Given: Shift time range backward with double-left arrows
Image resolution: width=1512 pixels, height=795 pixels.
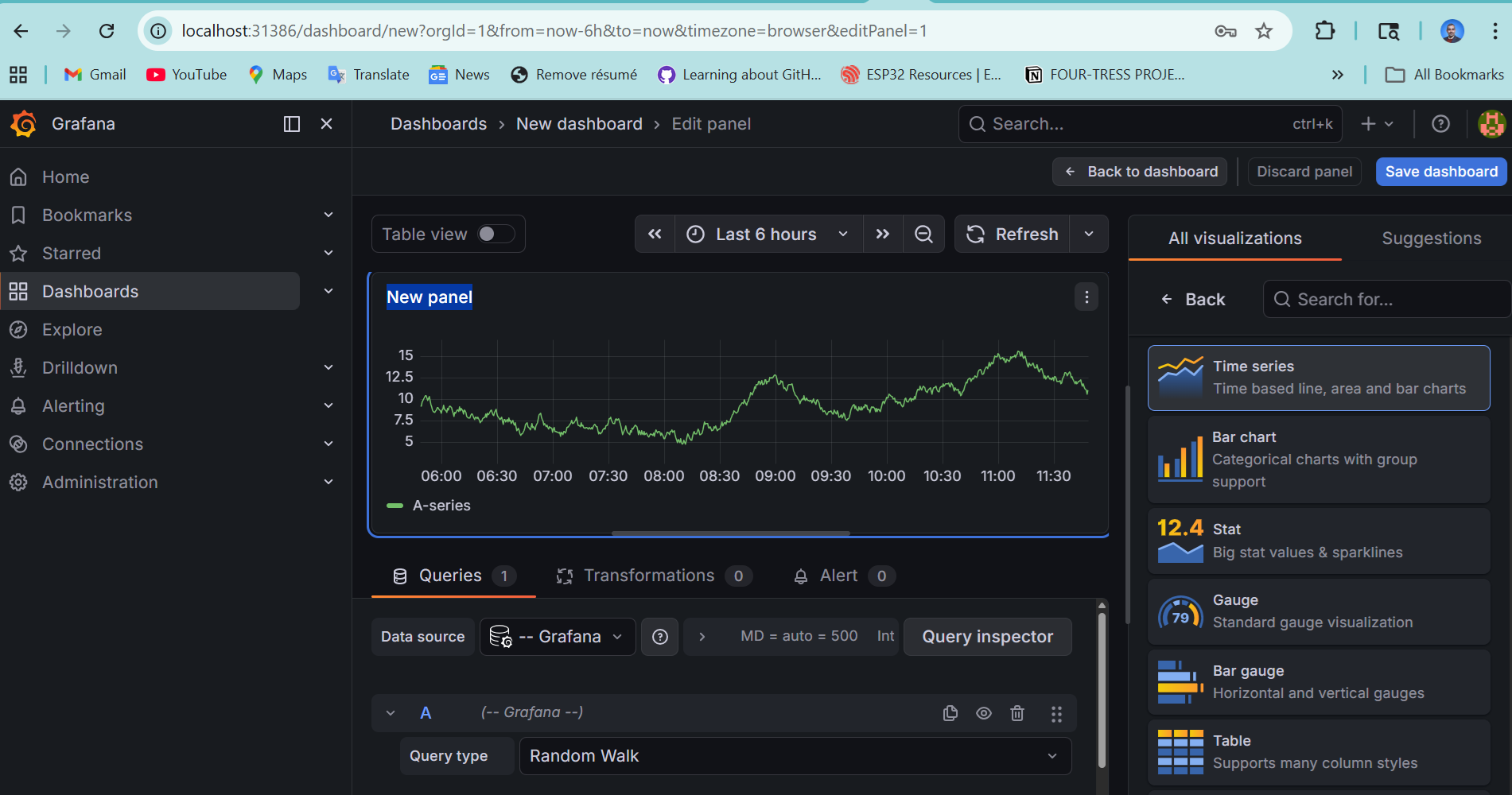Looking at the screenshot, I should coord(655,235).
